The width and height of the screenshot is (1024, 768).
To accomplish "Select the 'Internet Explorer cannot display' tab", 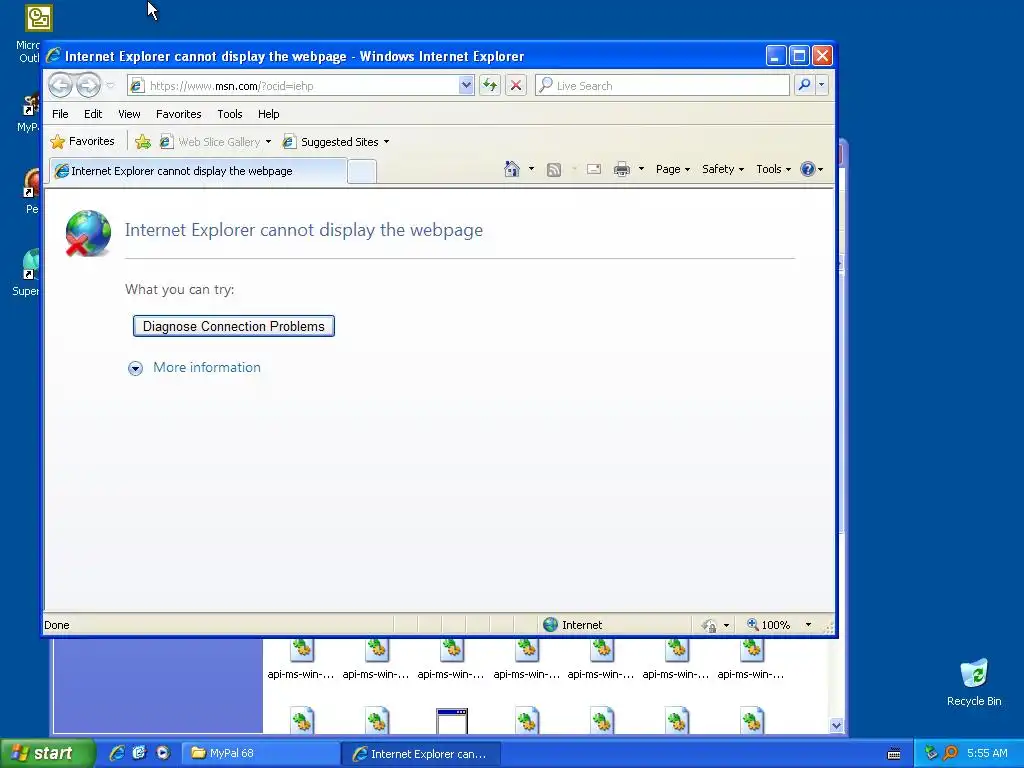I will (x=198, y=171).
